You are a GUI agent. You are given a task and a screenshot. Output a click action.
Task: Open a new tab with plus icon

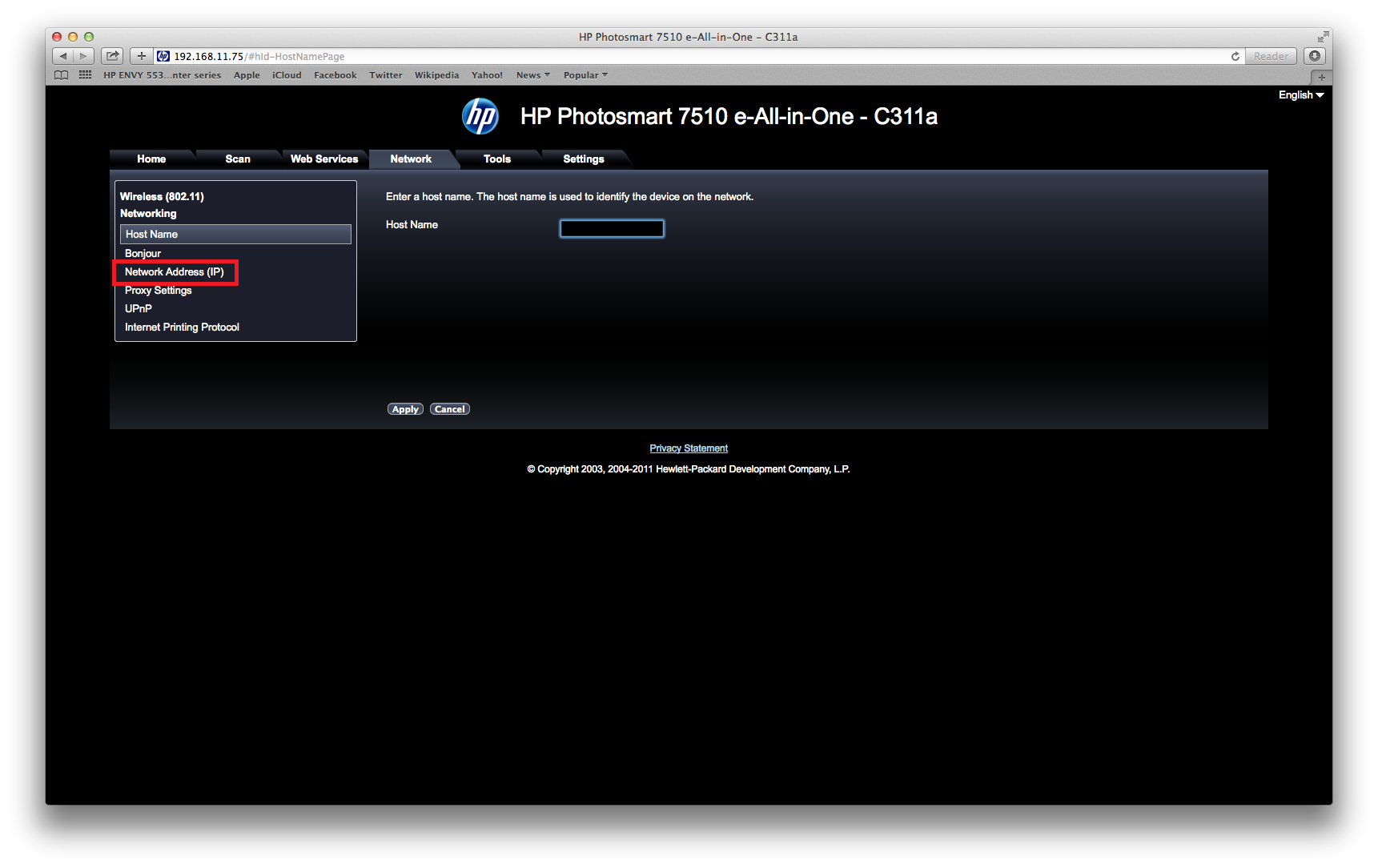point(1321,77)
